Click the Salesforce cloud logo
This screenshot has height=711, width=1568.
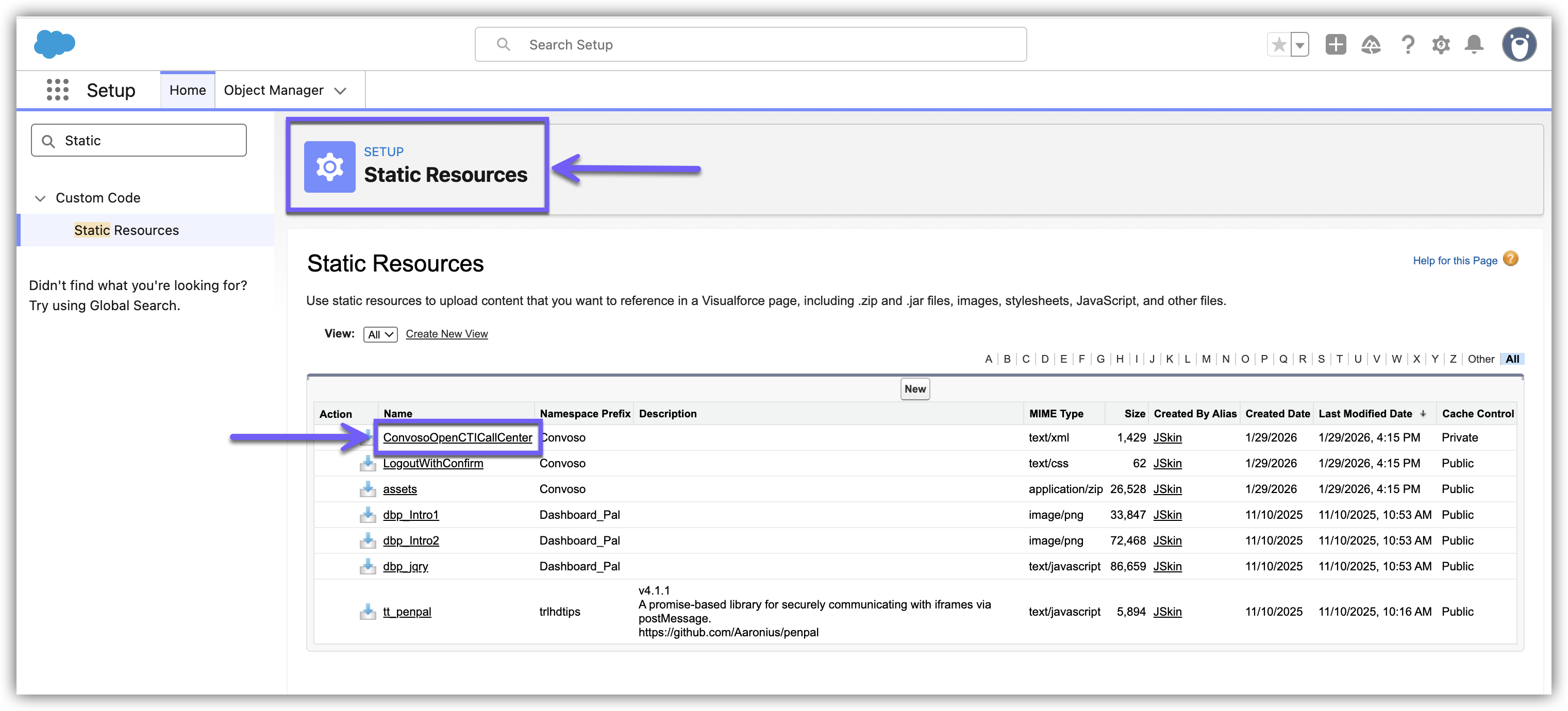[x=55, y=44]
